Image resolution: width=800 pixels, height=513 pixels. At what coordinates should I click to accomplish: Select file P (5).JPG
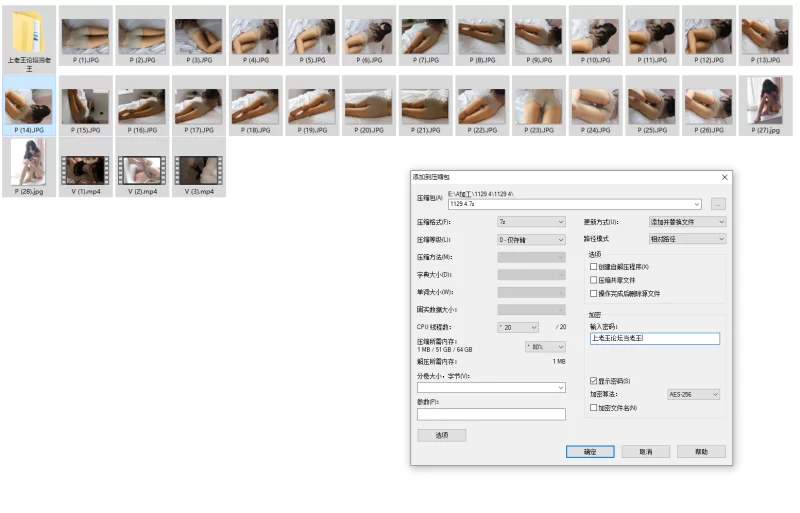312,37
